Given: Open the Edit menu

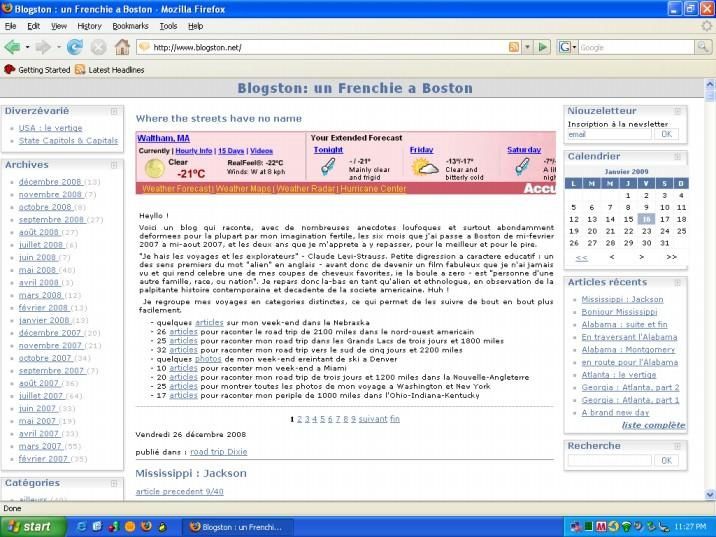Looking at the screenshot, I should [x=33, y=26].
